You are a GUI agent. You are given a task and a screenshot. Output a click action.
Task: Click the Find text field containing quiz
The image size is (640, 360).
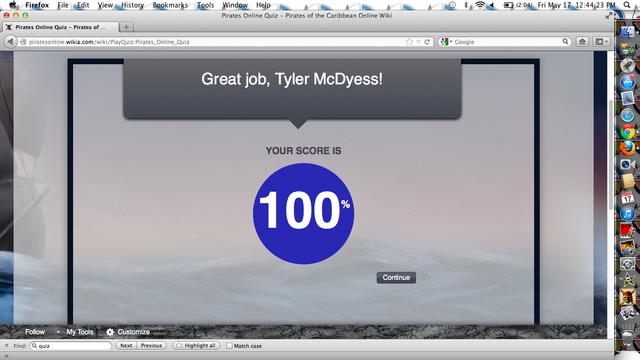tap(70, 346)
